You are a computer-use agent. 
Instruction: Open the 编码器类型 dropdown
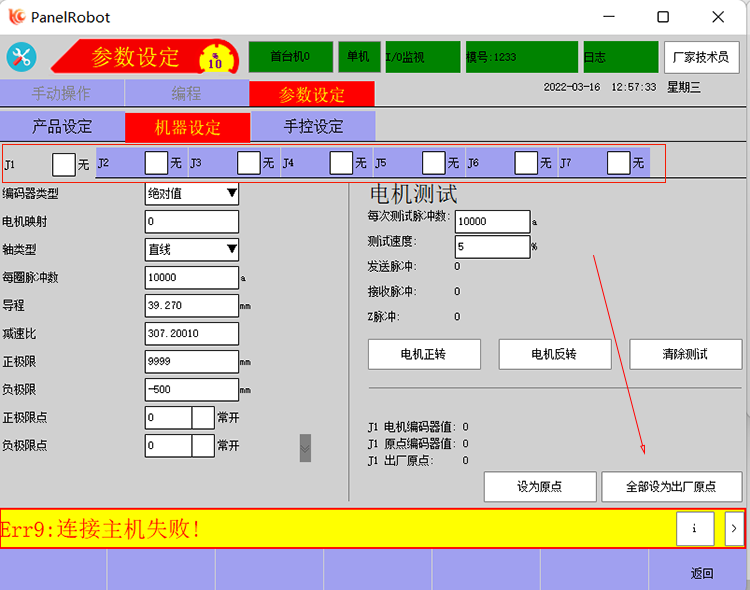tap(192, 193)
